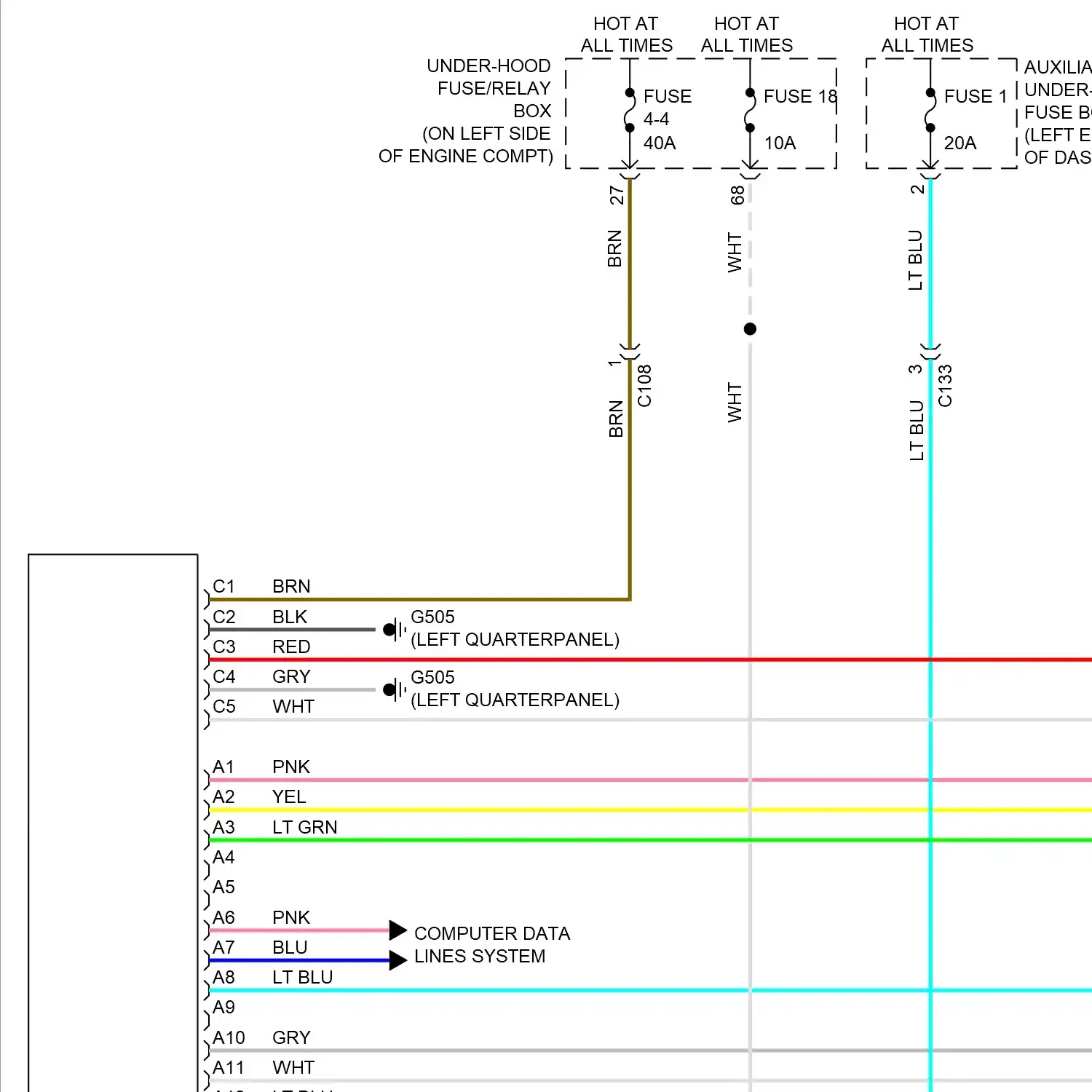The image size is (1092, 1092).
Task: Click the 'COMPUTER DATA' text line
Action: pos(492,933)
